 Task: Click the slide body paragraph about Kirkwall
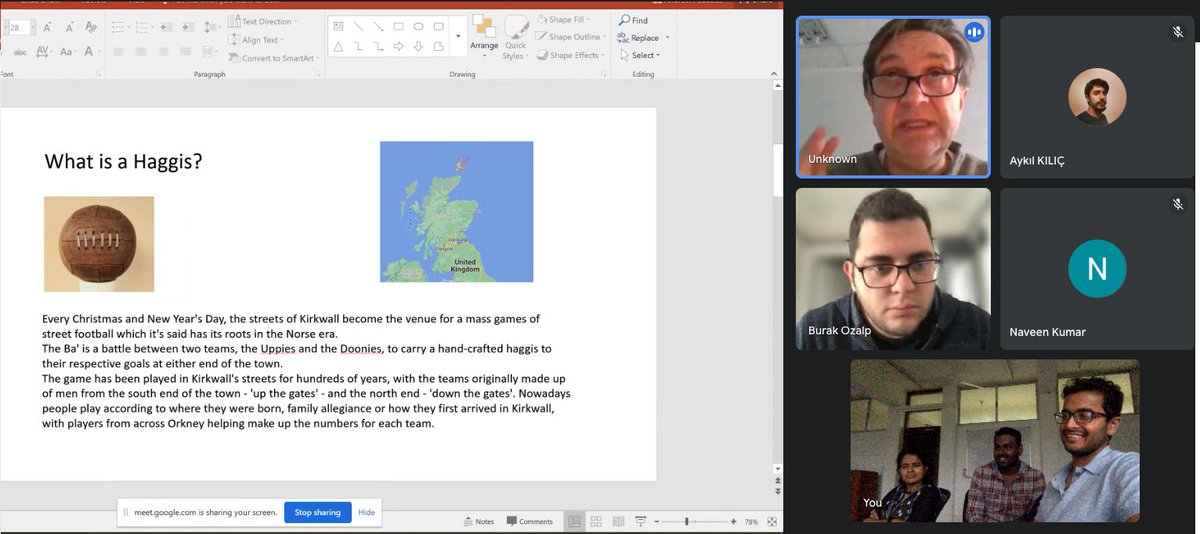coord(306,371)
